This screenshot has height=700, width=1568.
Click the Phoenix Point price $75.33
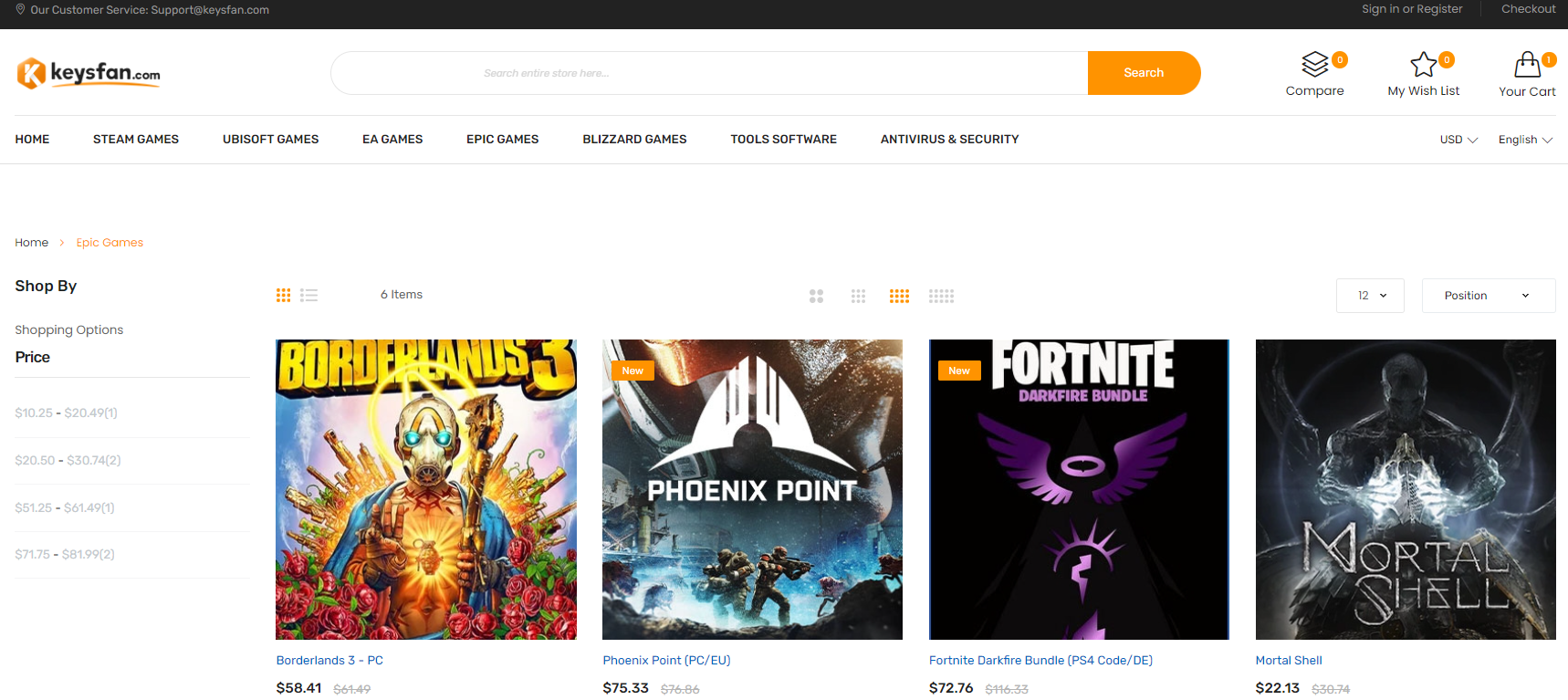tap(625, 688)
